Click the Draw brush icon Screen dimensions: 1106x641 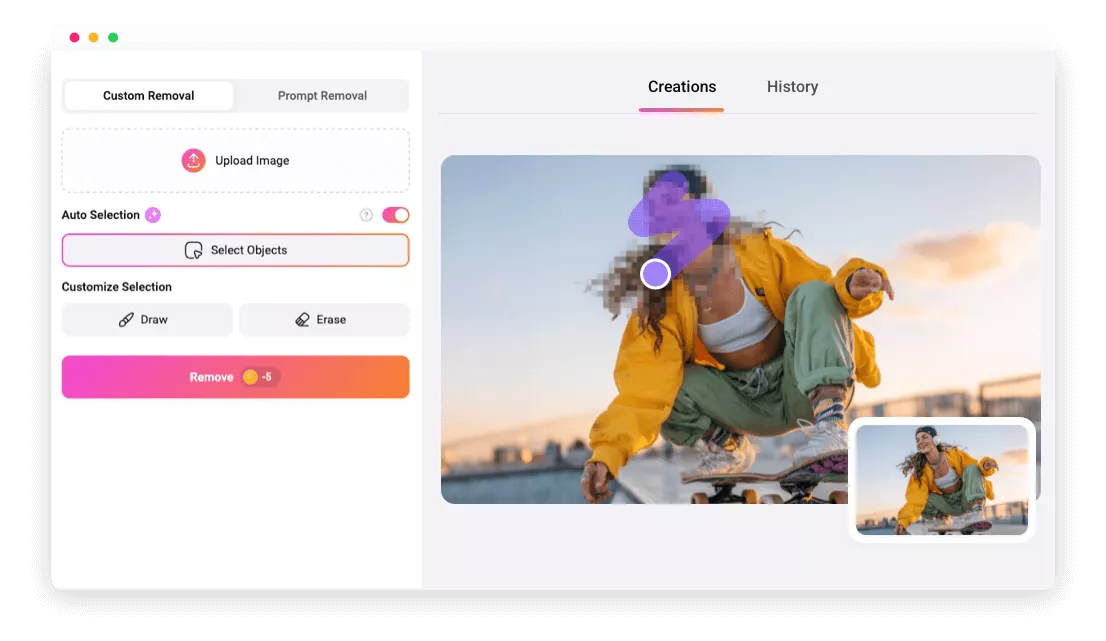126,320
